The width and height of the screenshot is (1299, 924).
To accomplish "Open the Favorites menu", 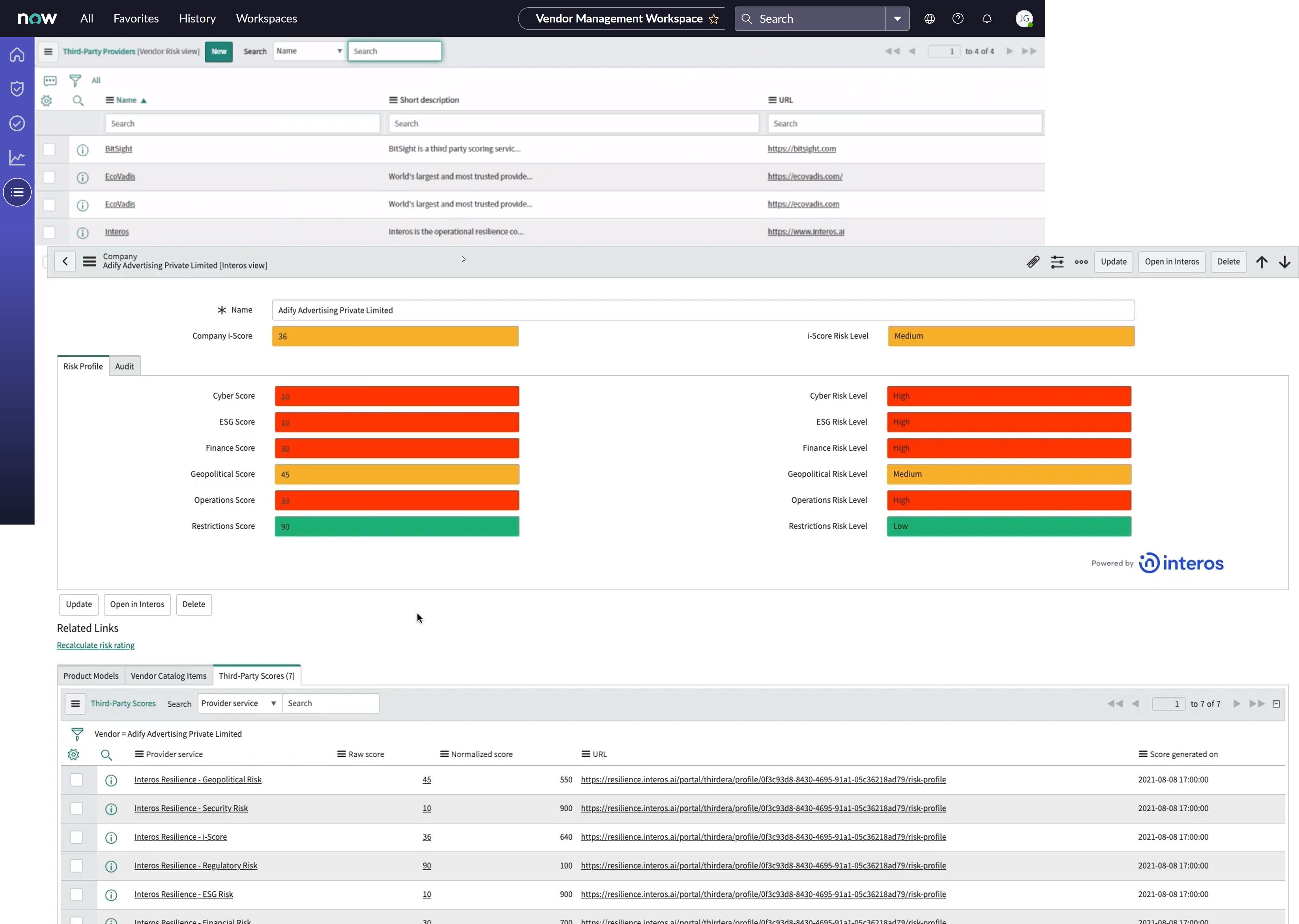I will [x=136, y=19].
